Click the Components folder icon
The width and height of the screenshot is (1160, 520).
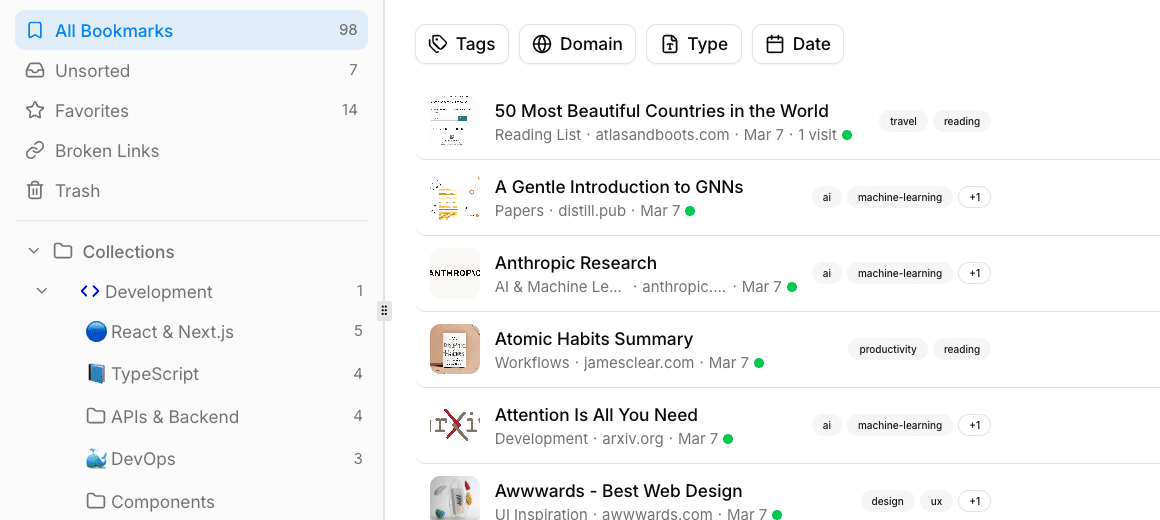pos(95,501)
